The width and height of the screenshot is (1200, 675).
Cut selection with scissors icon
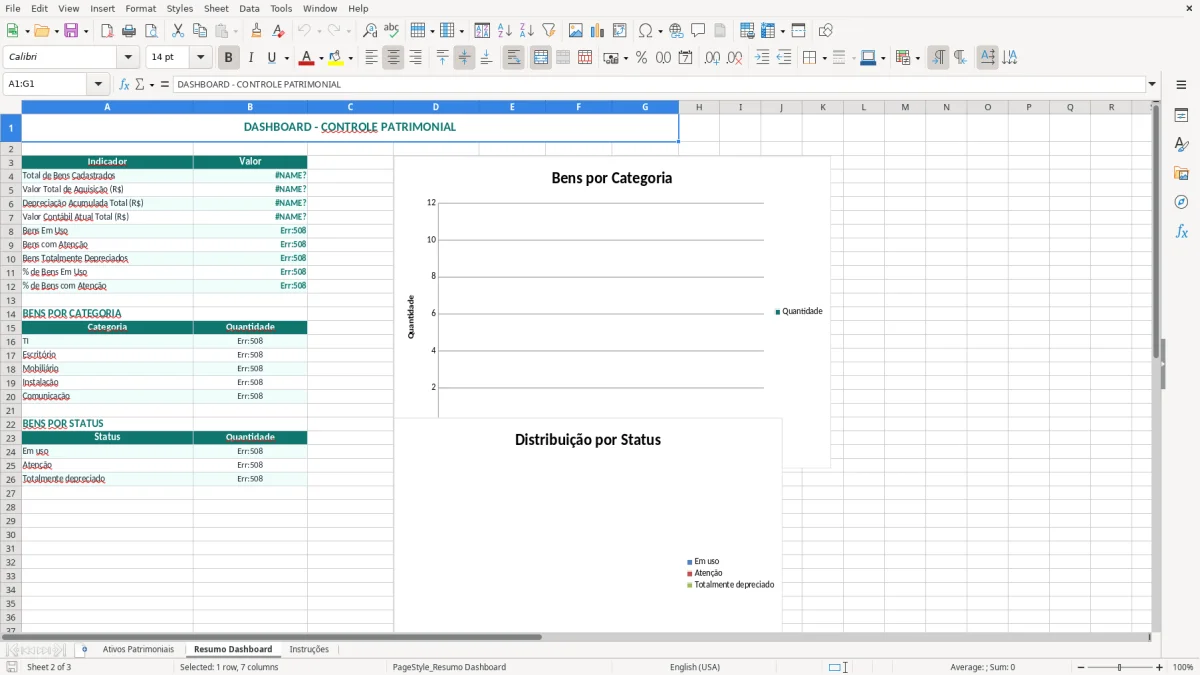(x=178, y=31)
